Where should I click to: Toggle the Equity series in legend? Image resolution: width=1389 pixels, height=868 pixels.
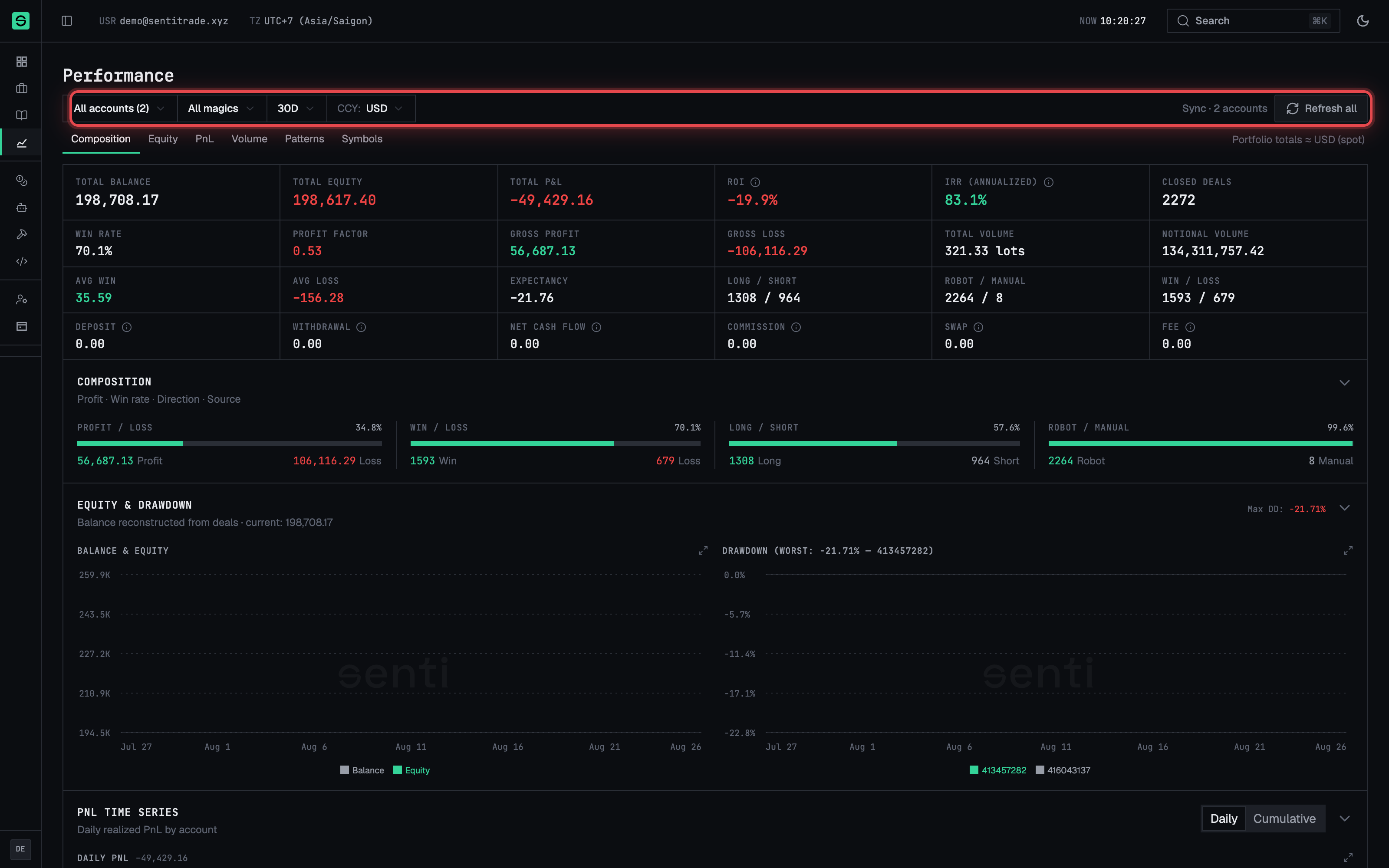pyautogui.click(x=411, y=770)
